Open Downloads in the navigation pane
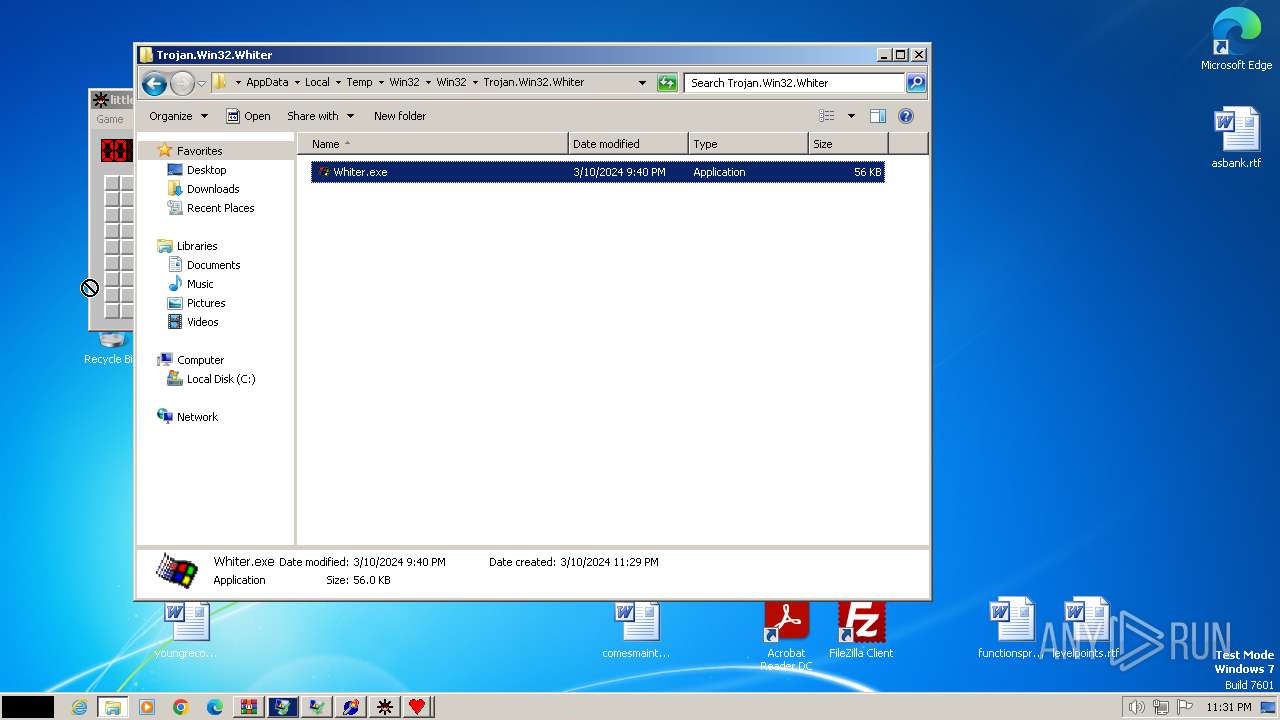 coord(213,189)
